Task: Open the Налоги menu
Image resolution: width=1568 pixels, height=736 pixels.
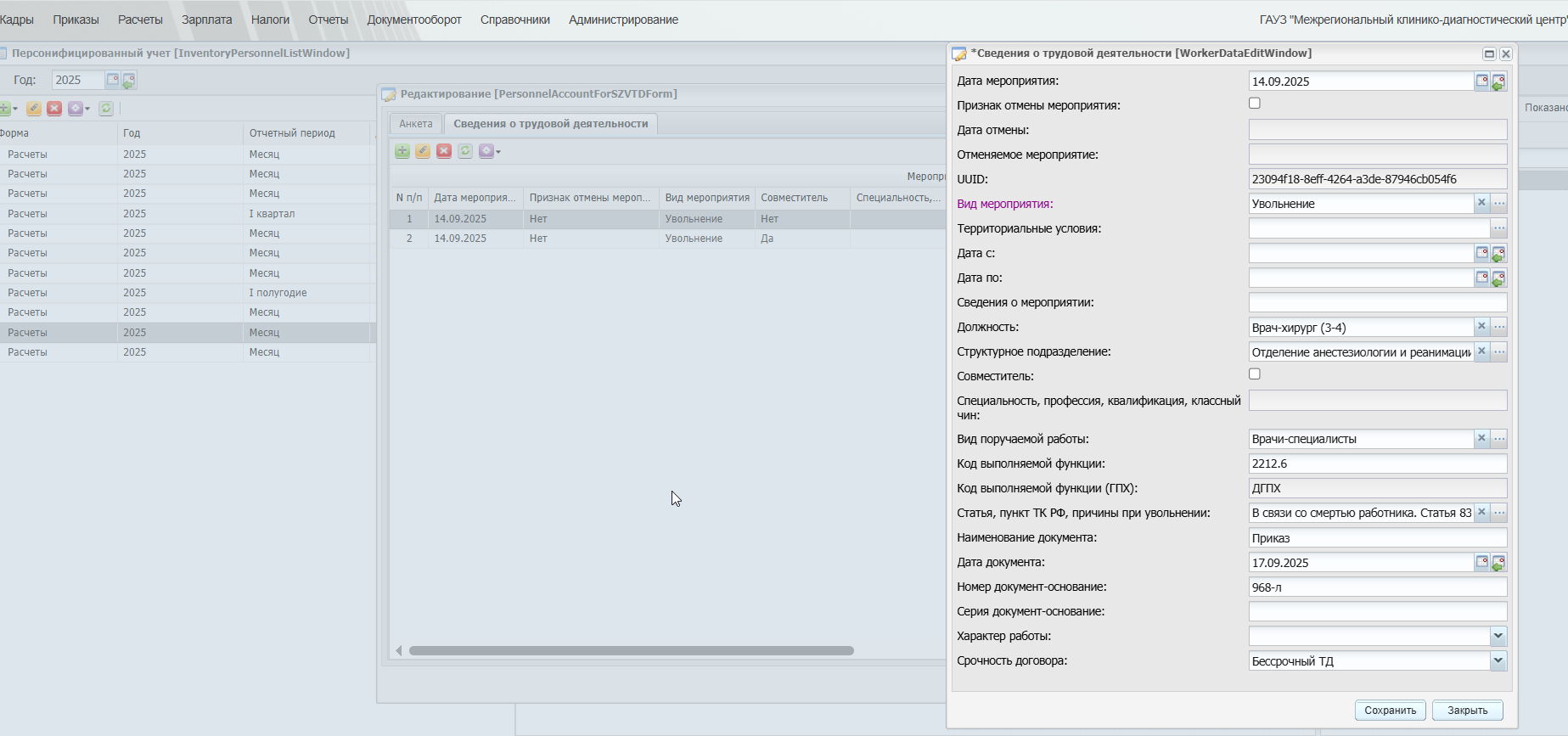Action: 270,20
